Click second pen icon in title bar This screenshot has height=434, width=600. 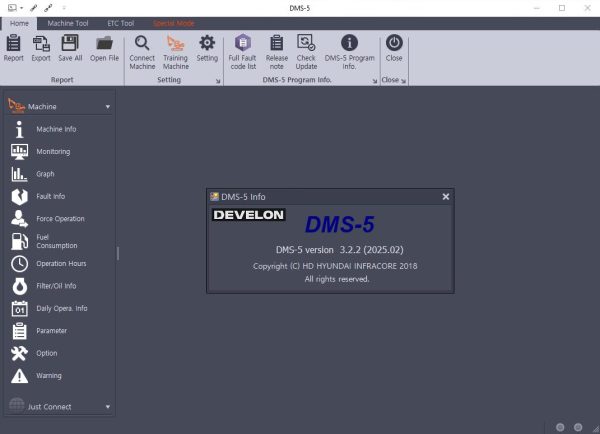coord(48,8)
